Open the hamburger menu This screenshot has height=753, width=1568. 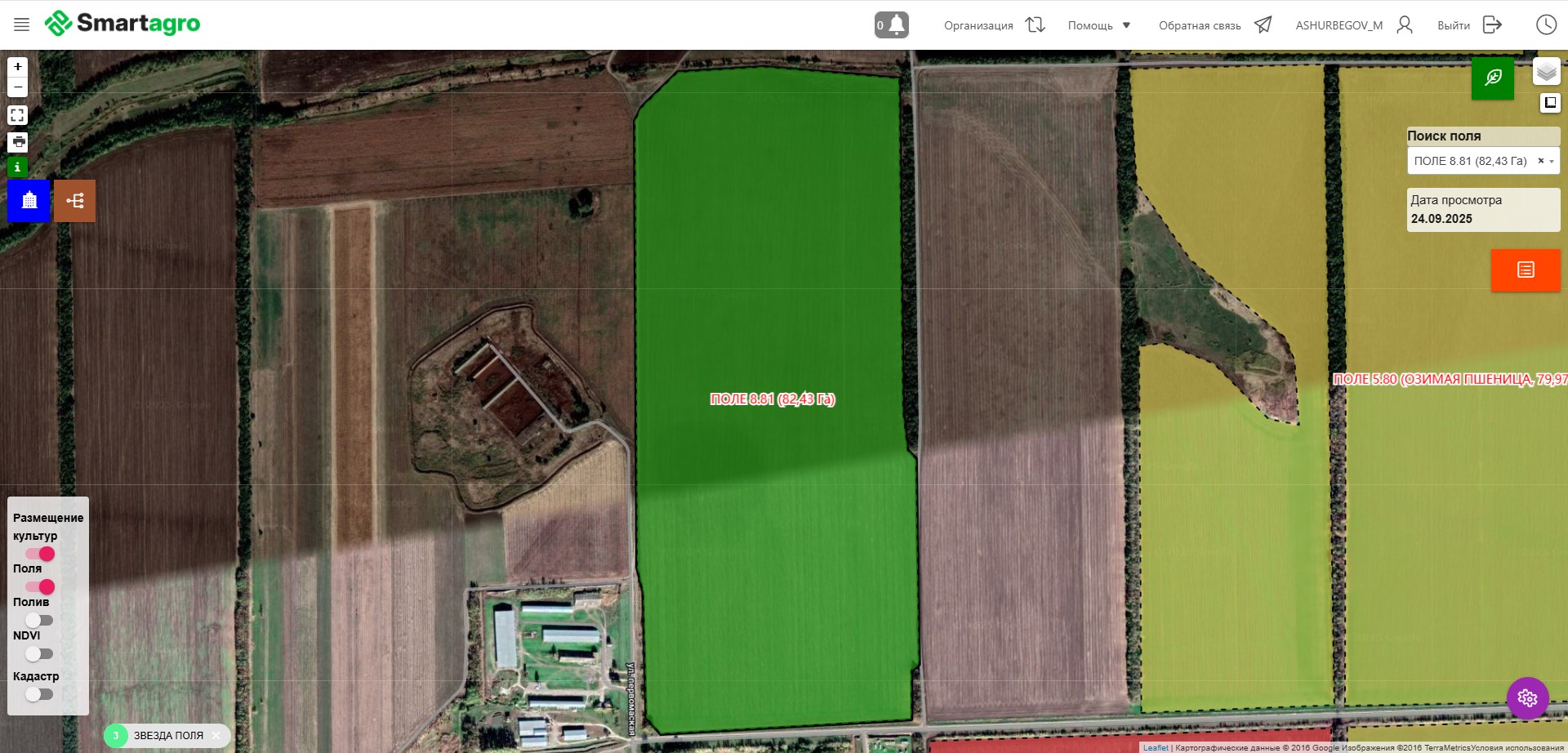click(21, 25)
